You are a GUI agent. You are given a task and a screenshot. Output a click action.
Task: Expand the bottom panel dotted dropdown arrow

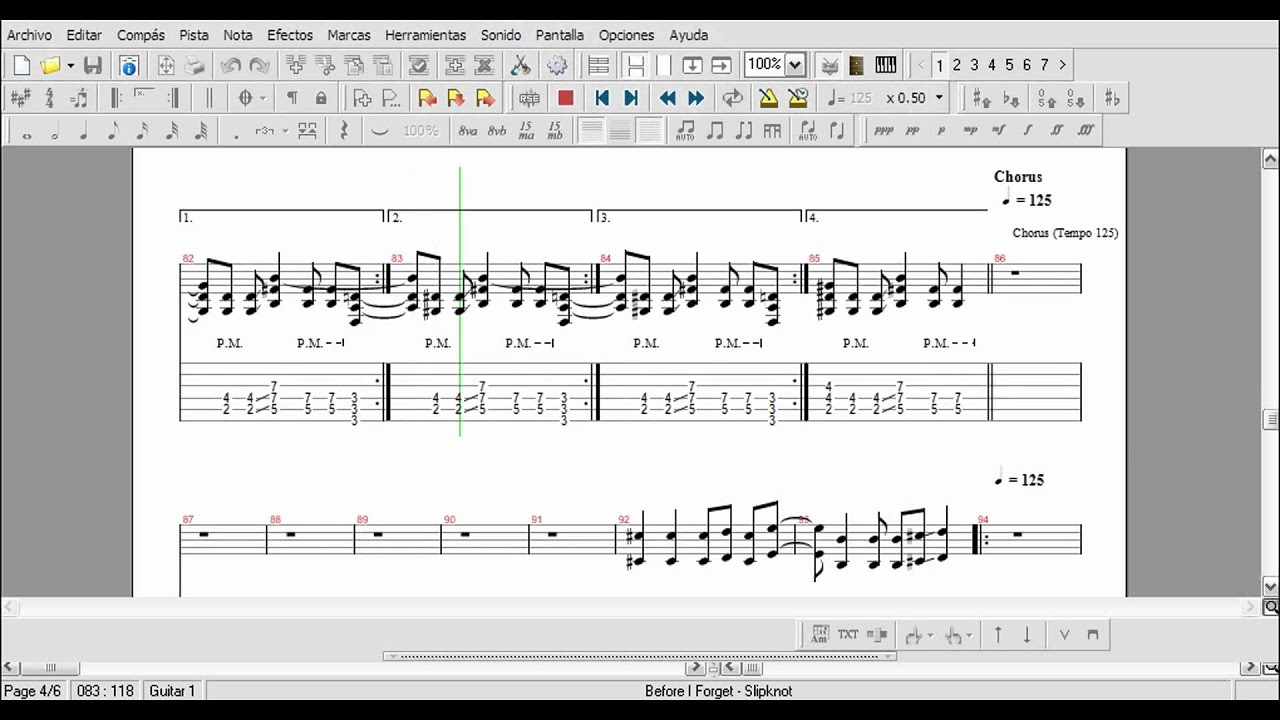click(x=888, y=657)
